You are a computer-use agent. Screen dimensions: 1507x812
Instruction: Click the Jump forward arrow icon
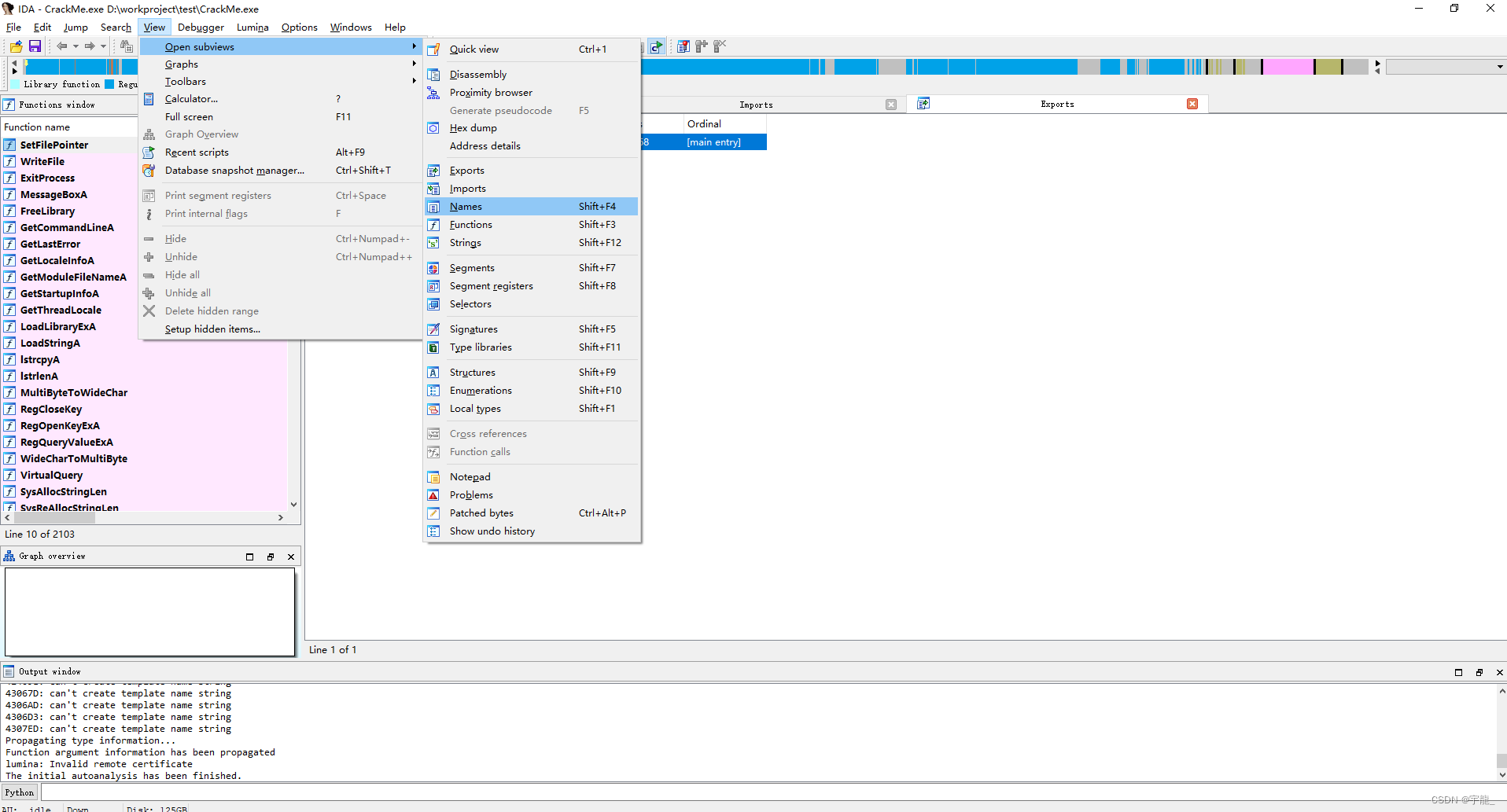coord(90,46)
